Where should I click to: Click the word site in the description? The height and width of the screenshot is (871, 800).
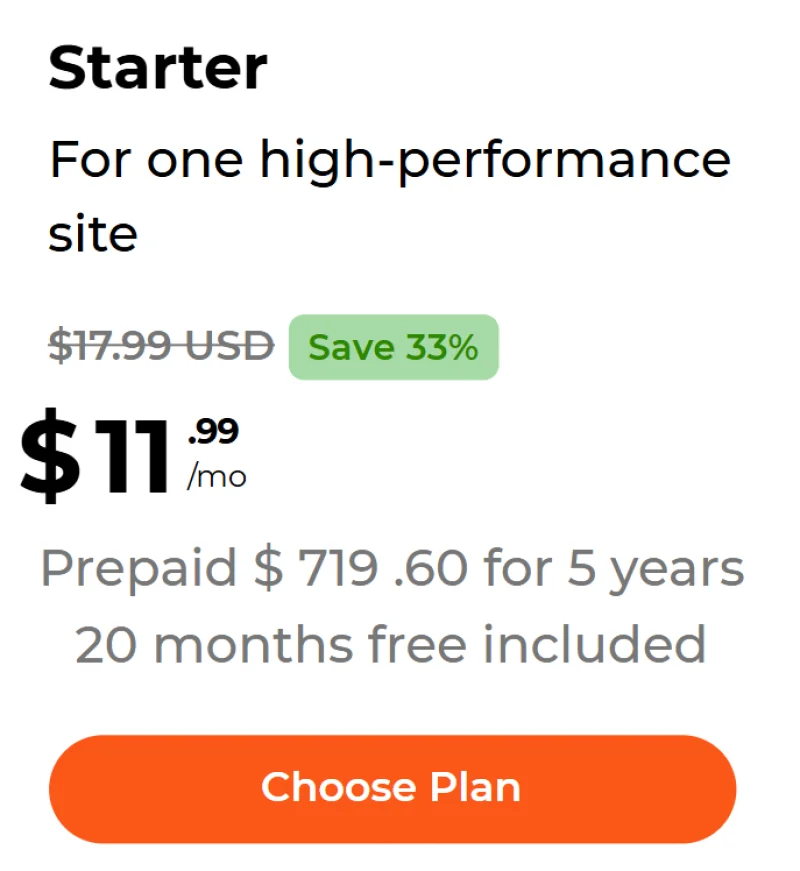(93, 235)
